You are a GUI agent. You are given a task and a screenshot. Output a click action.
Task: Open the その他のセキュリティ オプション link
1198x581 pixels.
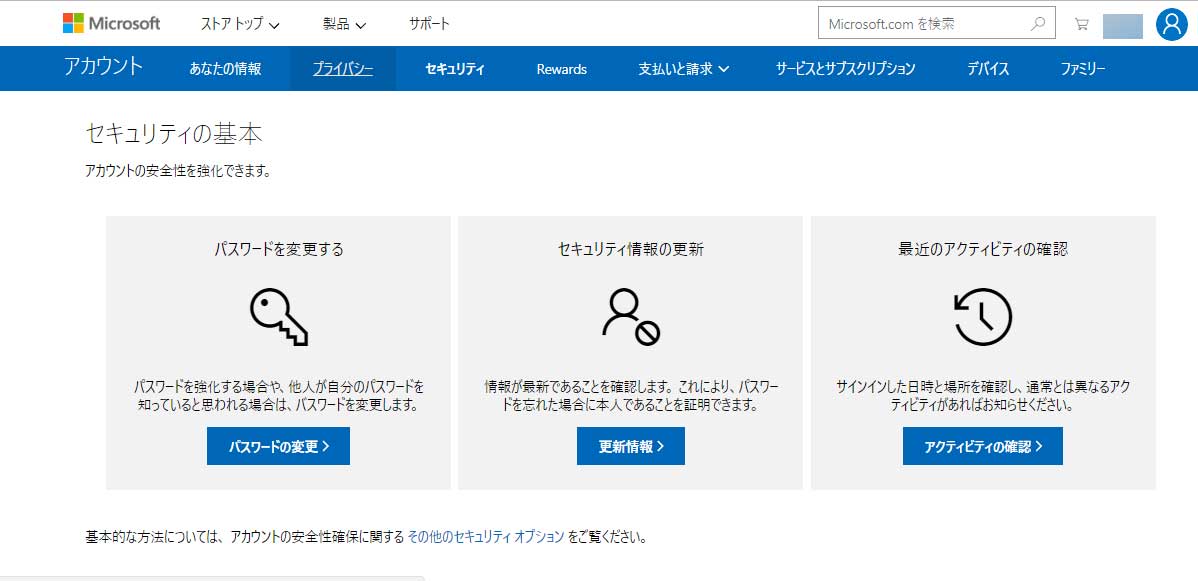[486, 536]
